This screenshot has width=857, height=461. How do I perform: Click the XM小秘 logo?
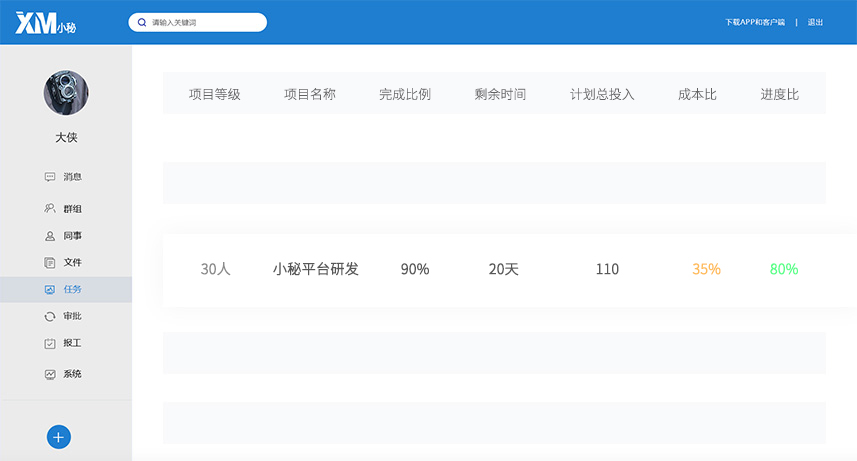coord(45,22)
